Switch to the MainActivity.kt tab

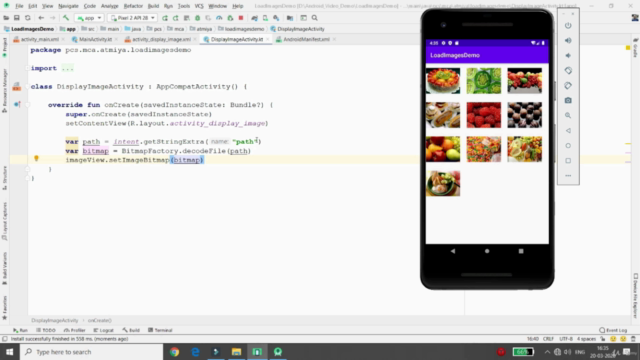95,39
